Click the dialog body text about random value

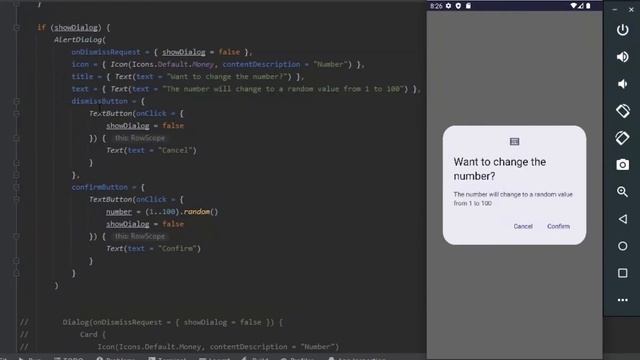click(x=513, y=199)
